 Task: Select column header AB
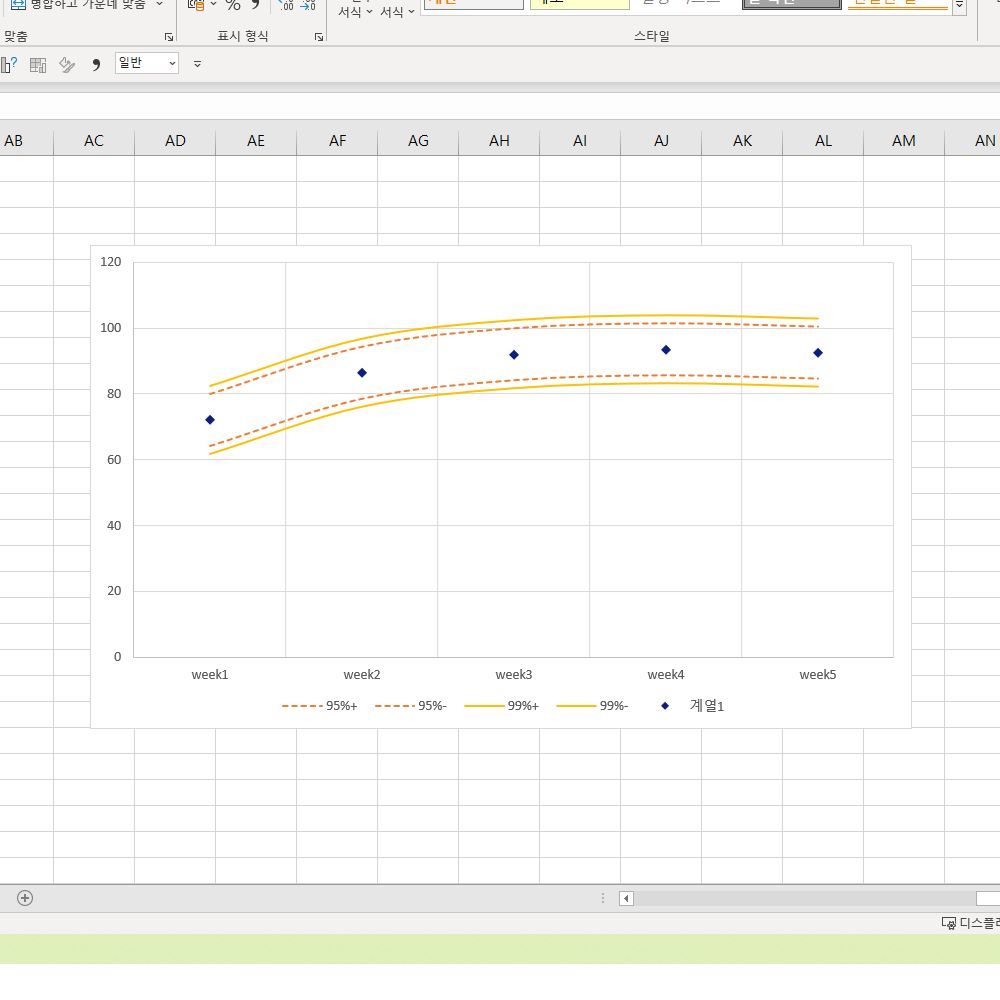26,141
